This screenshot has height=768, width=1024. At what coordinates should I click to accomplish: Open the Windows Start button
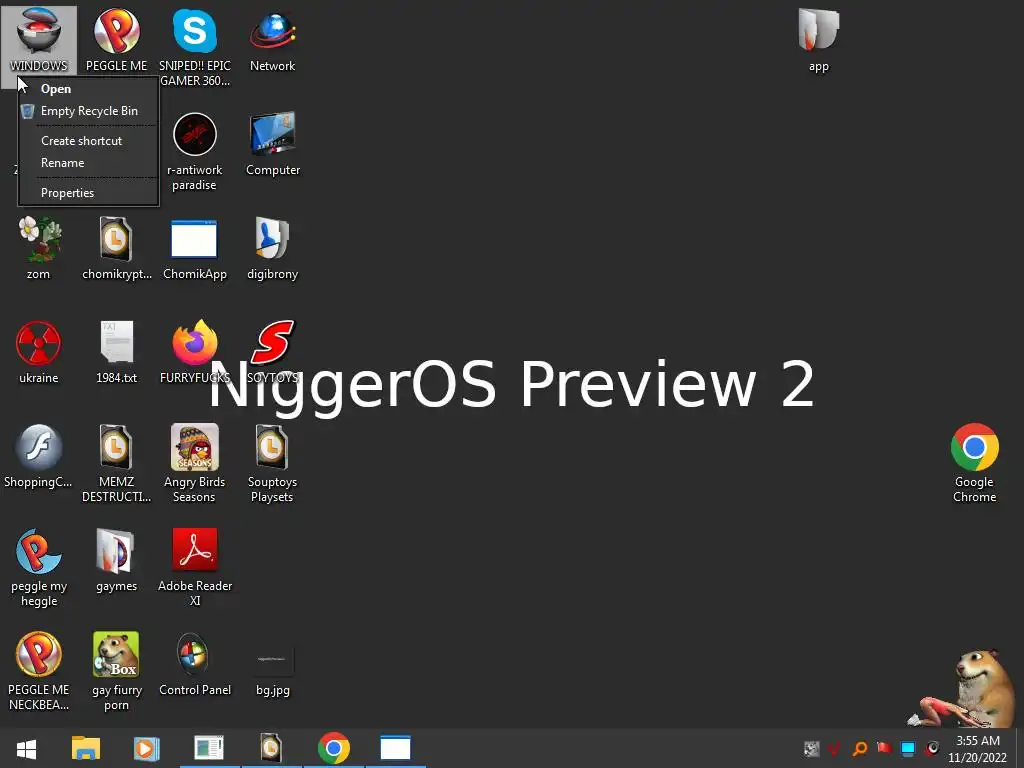pyautogui.click(x=26, y=748)
